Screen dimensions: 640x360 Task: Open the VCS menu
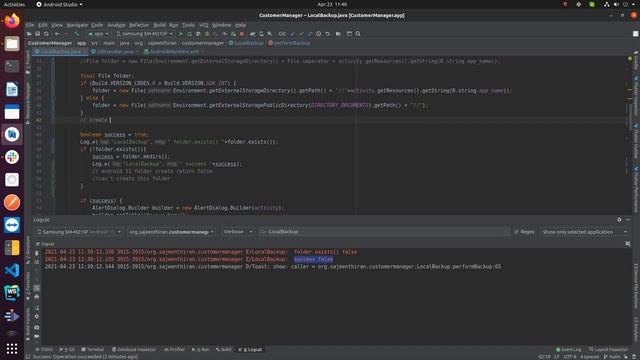point(204,25)
